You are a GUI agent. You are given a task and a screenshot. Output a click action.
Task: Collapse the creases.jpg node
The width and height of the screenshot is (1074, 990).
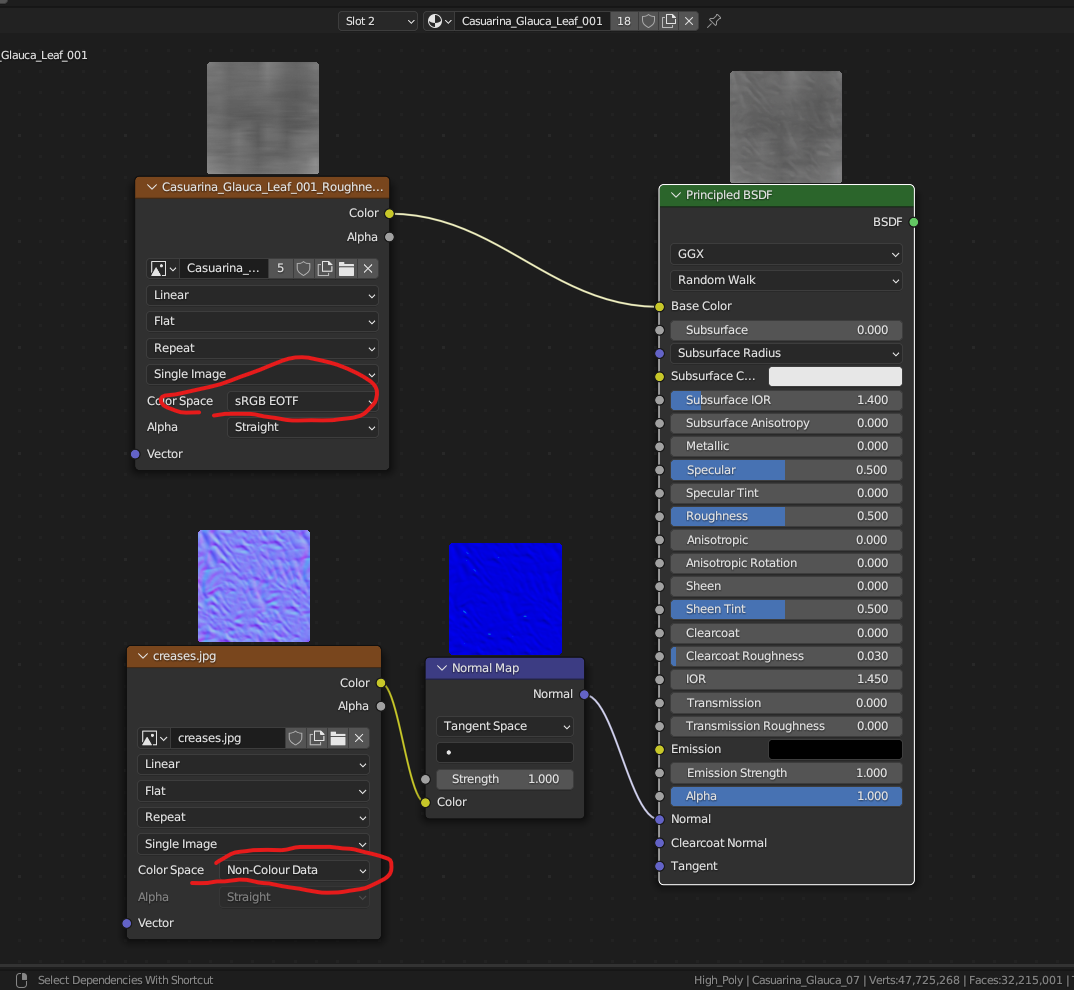(x=142, y=656)
